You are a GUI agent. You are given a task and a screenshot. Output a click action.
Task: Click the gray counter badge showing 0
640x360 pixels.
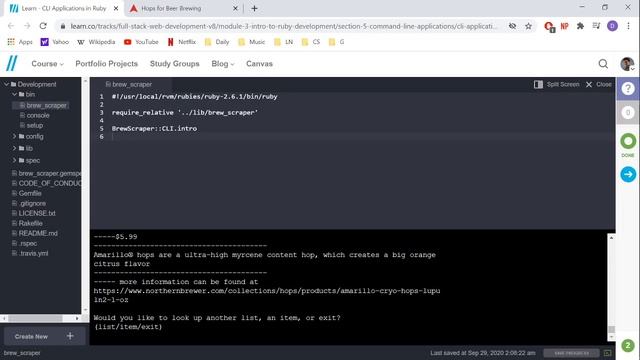(x=628, y=112)
